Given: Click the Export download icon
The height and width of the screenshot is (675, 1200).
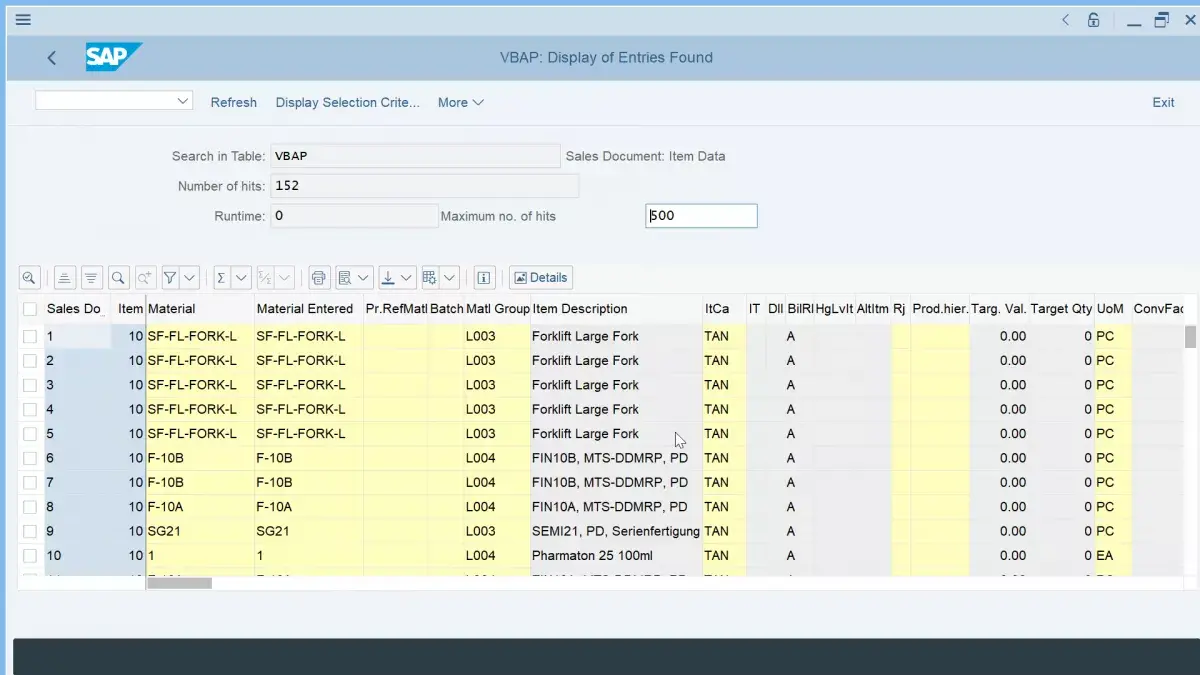Looking at the screenshot, I should pyautogui.click(x=388, y=278).
